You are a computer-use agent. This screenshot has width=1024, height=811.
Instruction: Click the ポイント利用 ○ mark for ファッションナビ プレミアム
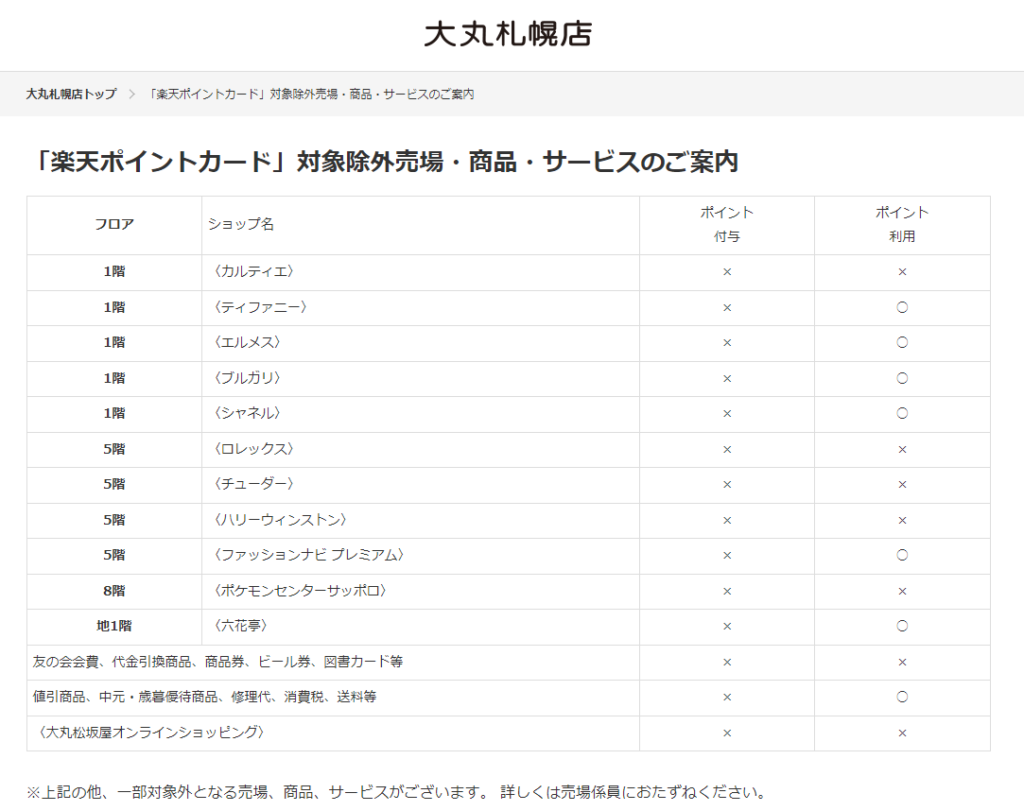pos(902,555)
